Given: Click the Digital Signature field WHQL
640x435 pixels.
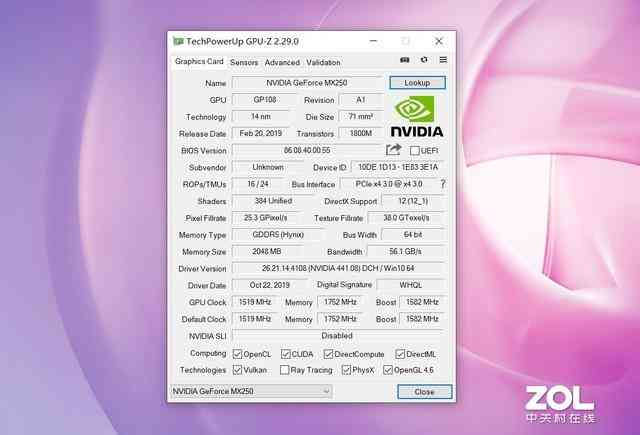Looking at the screenshot, I should pyautogui.click(x=411, y=285).
